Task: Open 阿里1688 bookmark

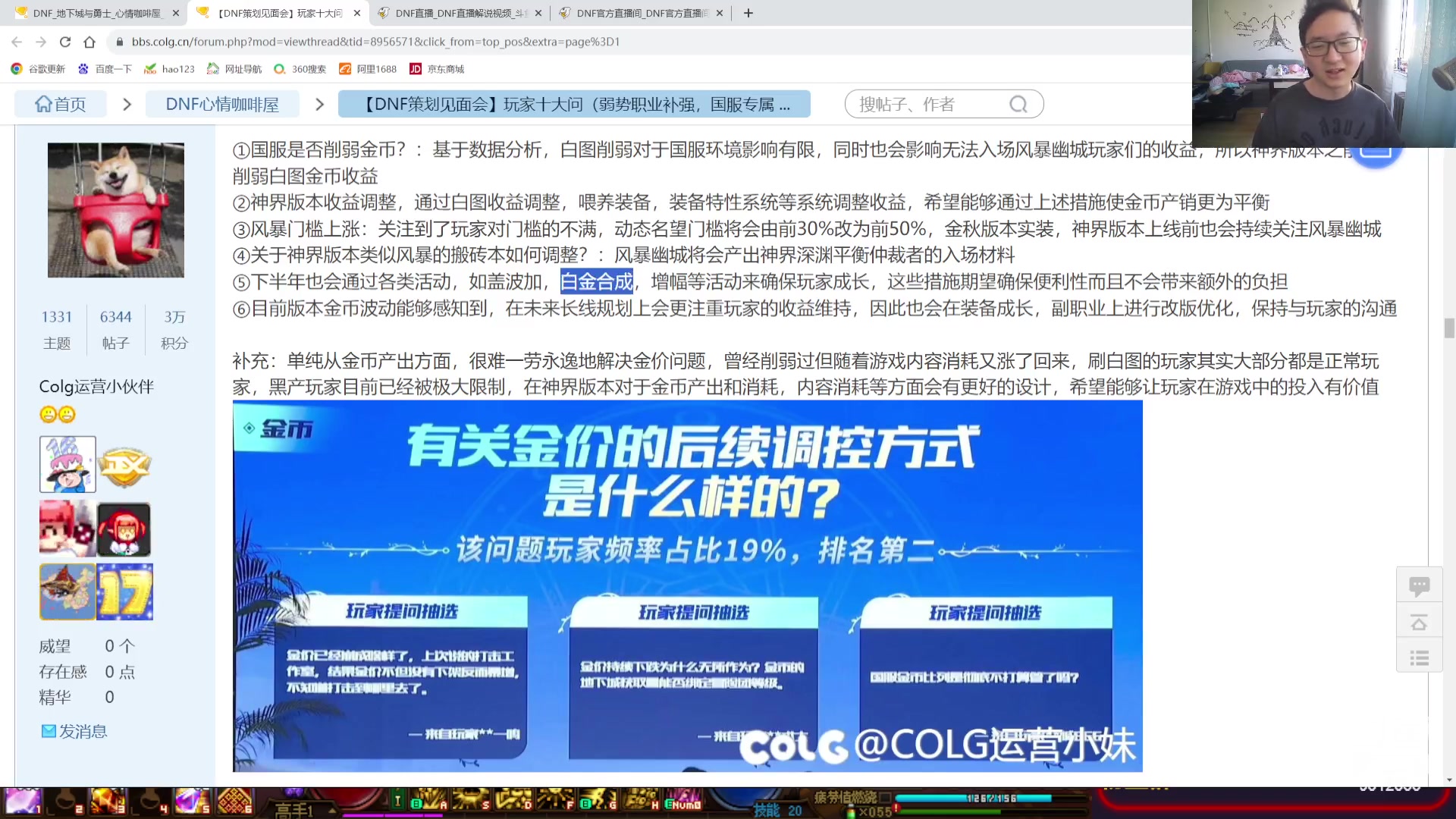Action: (x=368, y=69)
